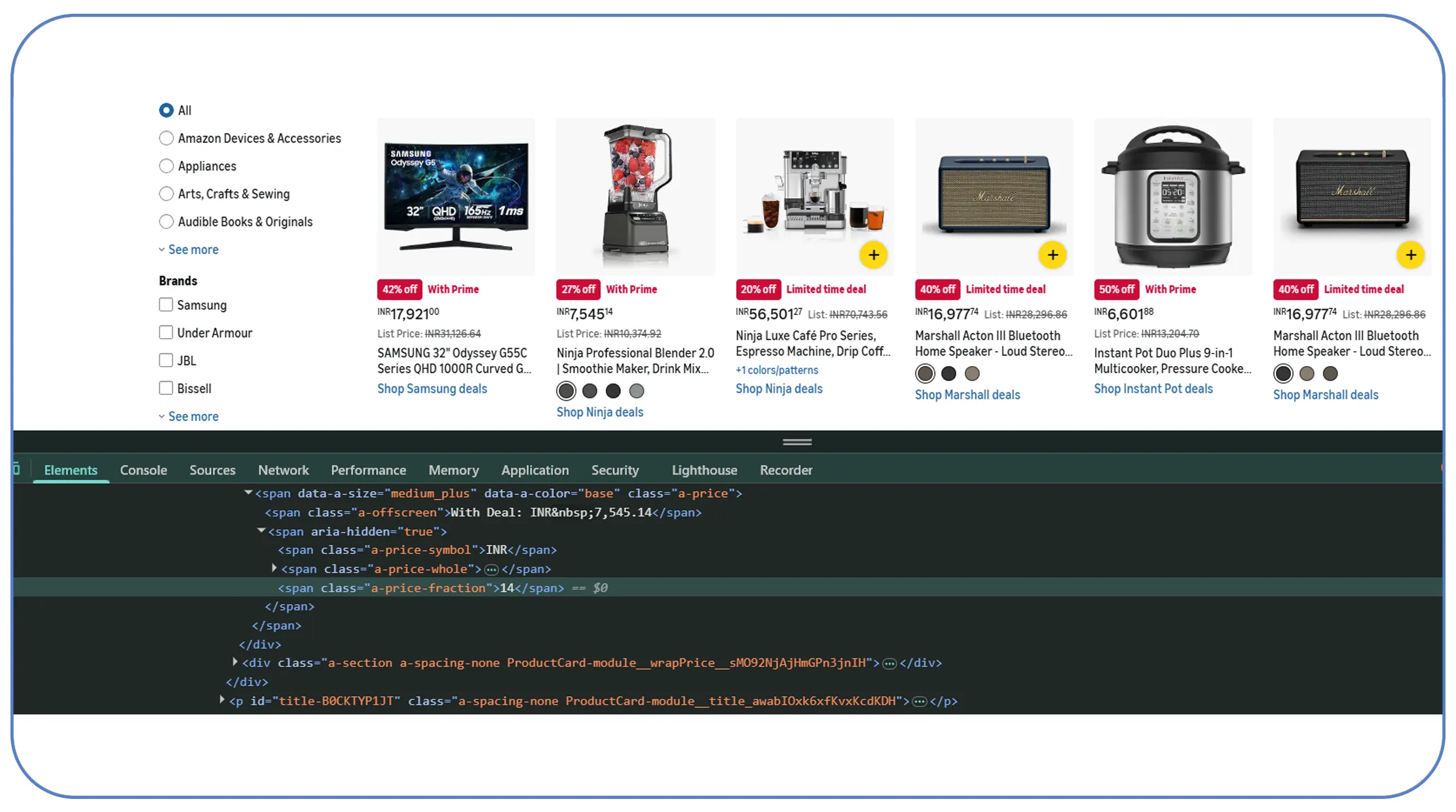Expand See more under departments list
This screenshot has width=1456, height=812.
pyautogui.click(x=189, y=249)
